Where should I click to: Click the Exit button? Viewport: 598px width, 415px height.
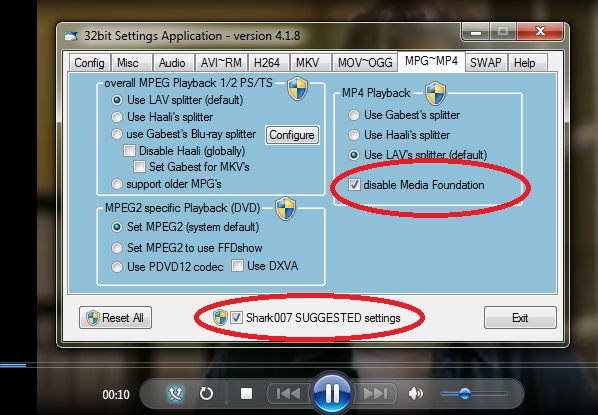pyautogui.click(x=520, y=317)
